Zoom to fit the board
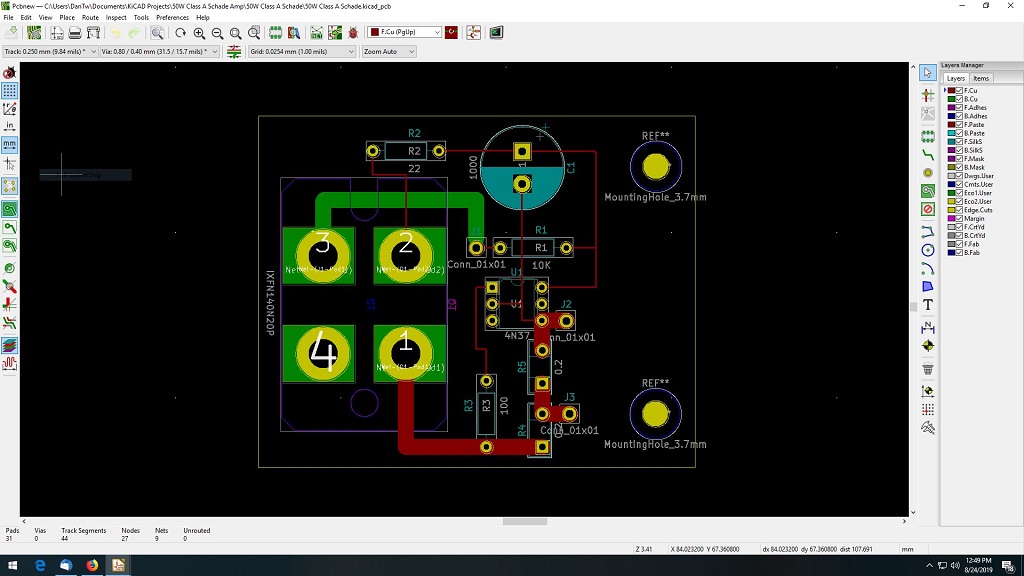Image resolution: width=1024 pixels, height=576 pixels. tap(236, 32)
